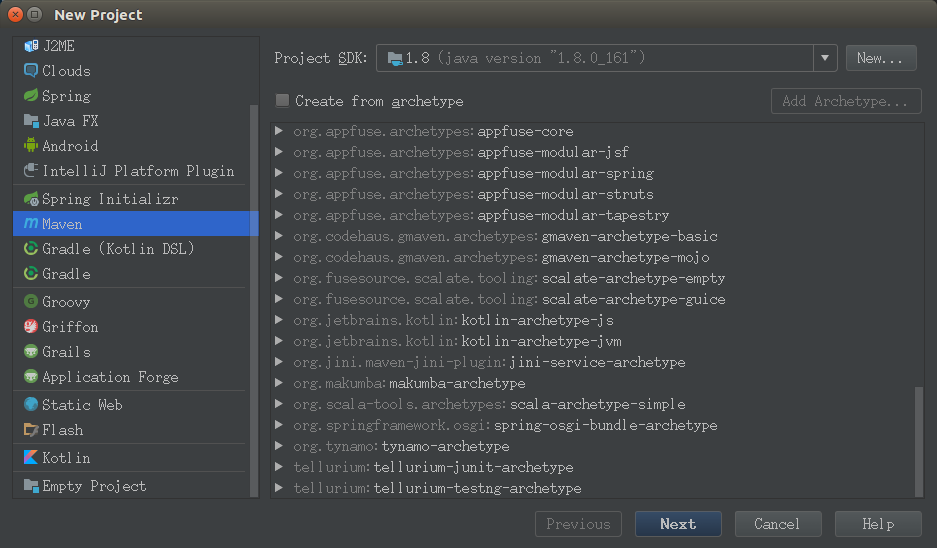
Task: Go to Next step
Action: pyautogui.click(x=678, y=524)
